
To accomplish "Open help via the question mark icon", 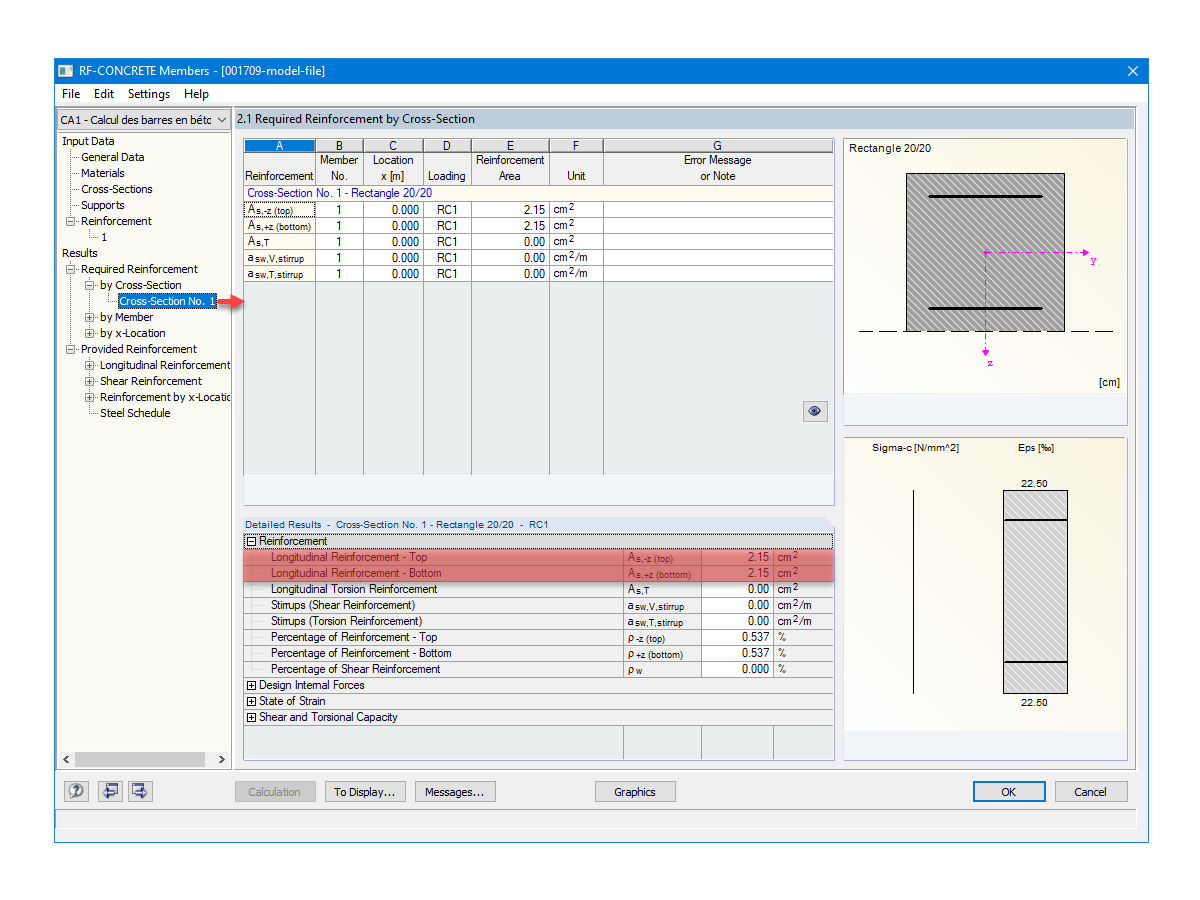I will (x=75, y=791).
